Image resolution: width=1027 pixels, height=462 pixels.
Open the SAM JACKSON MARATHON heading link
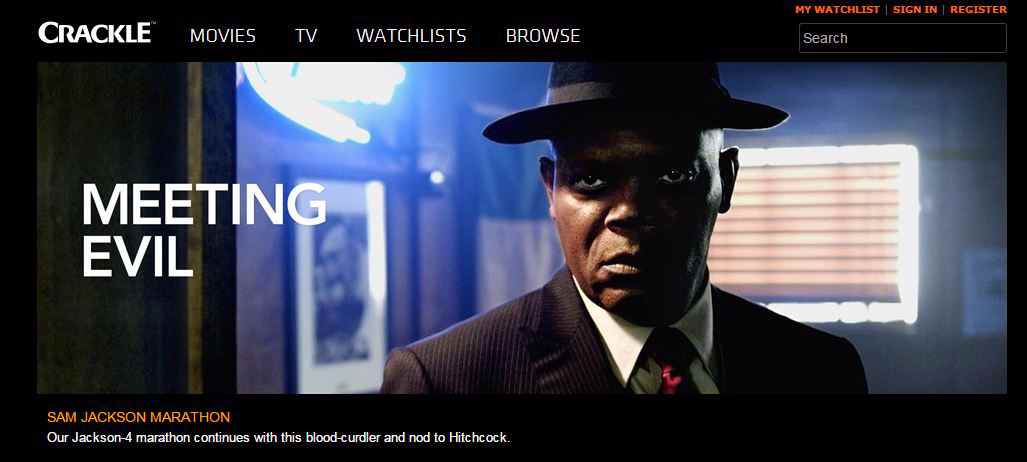(139, 417)
